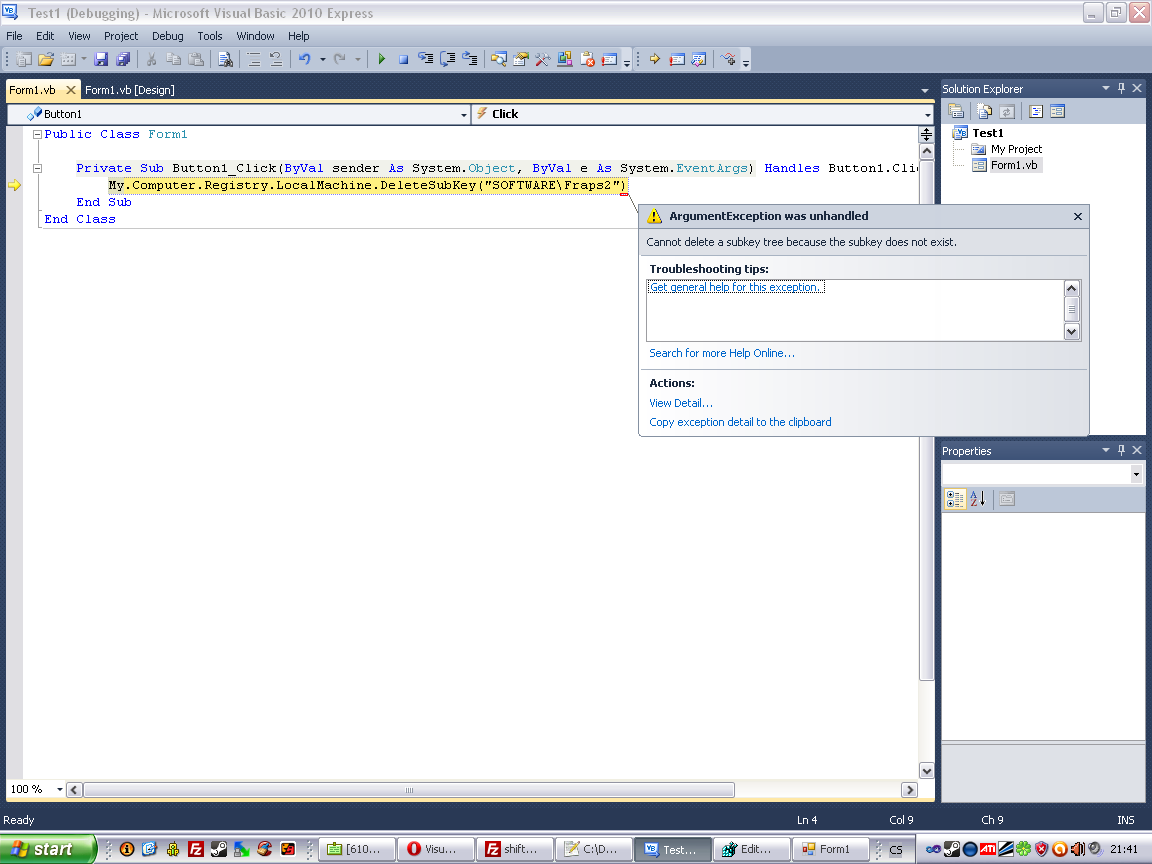Click the 'View Detail...' action link
1152x864 pixels.
tap(681, 403)
